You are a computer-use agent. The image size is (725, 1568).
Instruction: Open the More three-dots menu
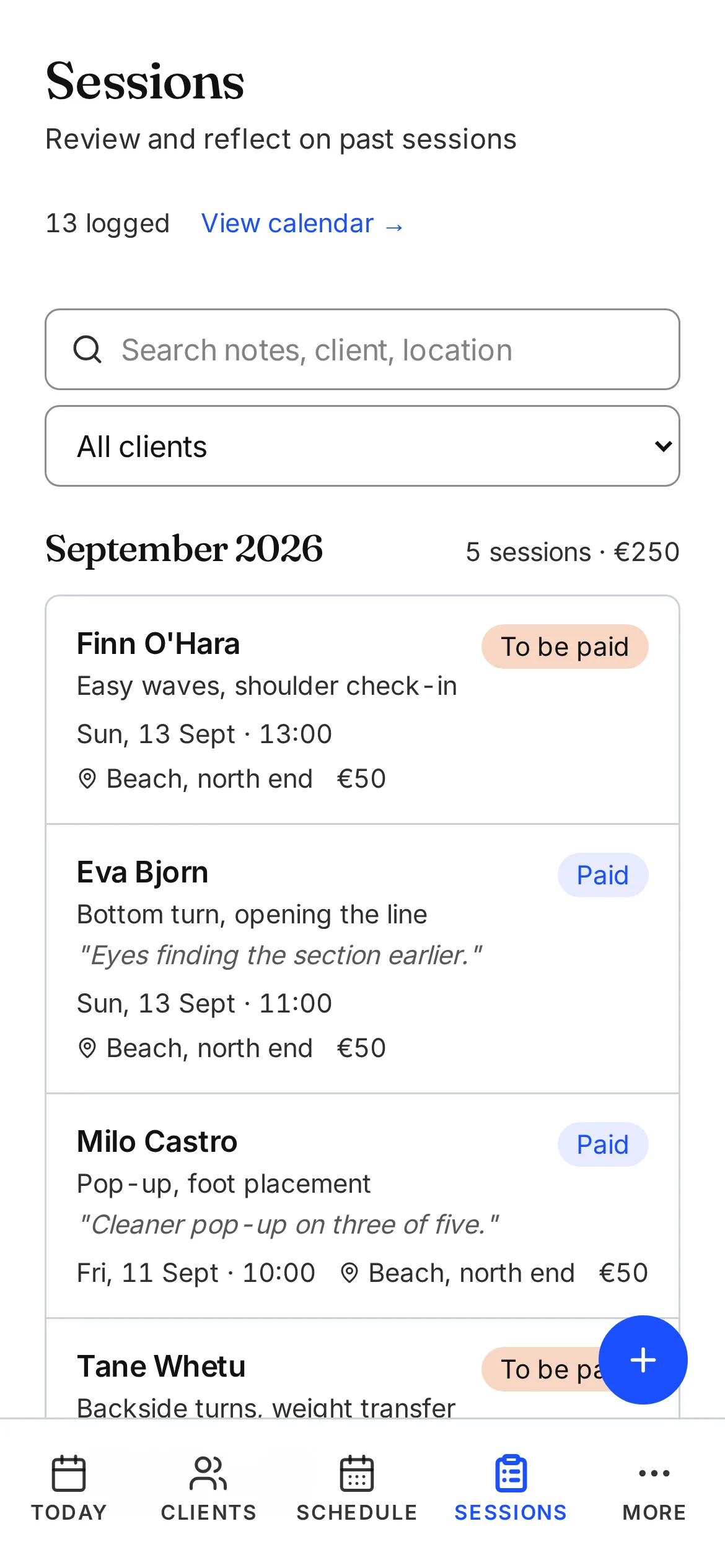coord(654,1473)
